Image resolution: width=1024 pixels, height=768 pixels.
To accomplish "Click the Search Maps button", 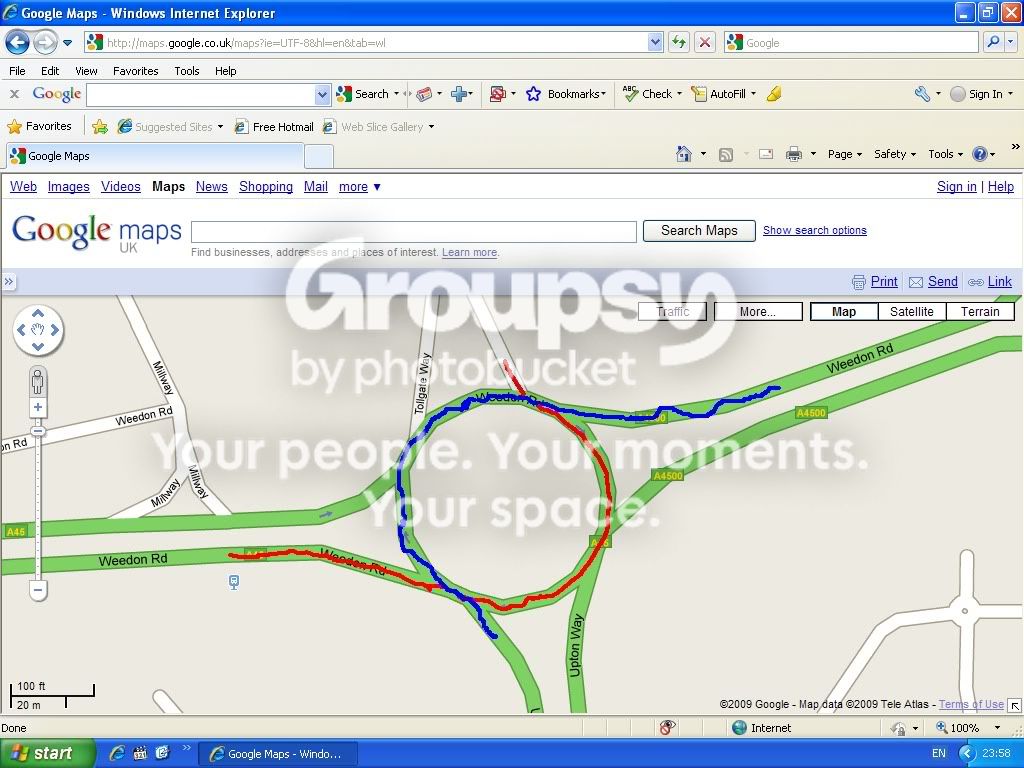I will 699,231.
